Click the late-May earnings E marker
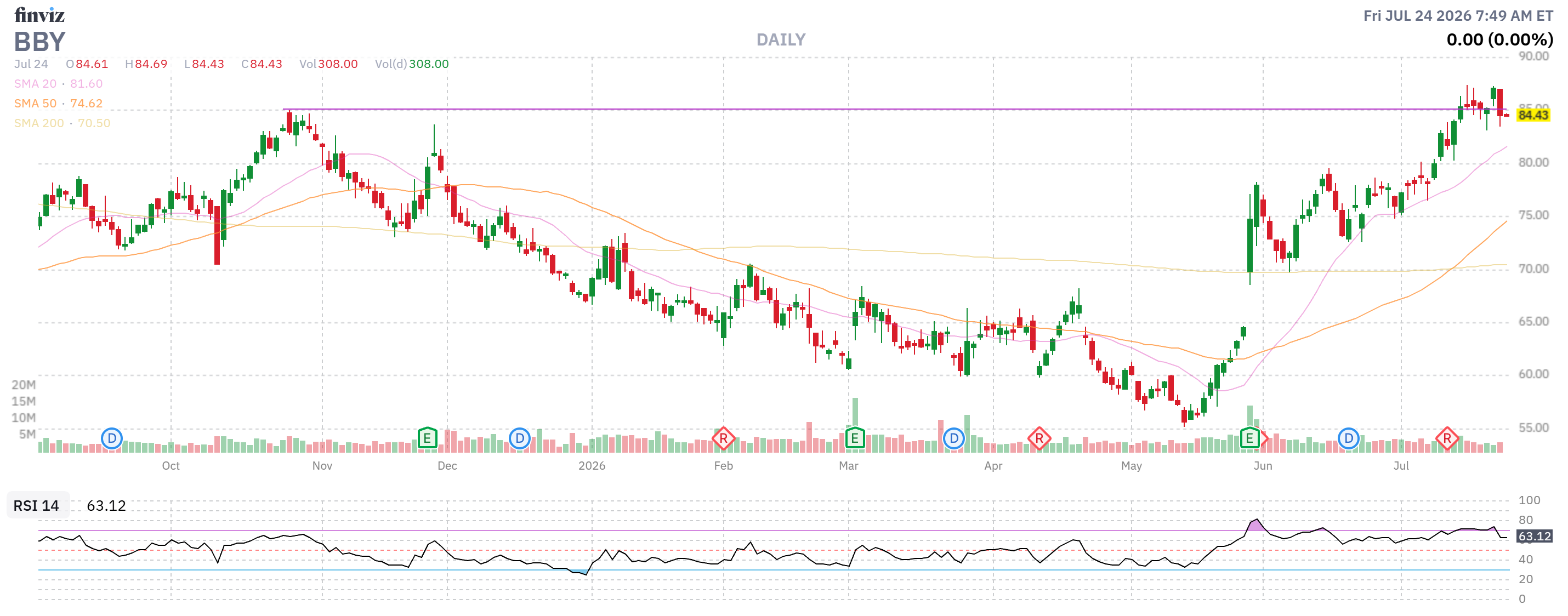Viewport: 1568px width, 616px height. [x=1249, y=438]
